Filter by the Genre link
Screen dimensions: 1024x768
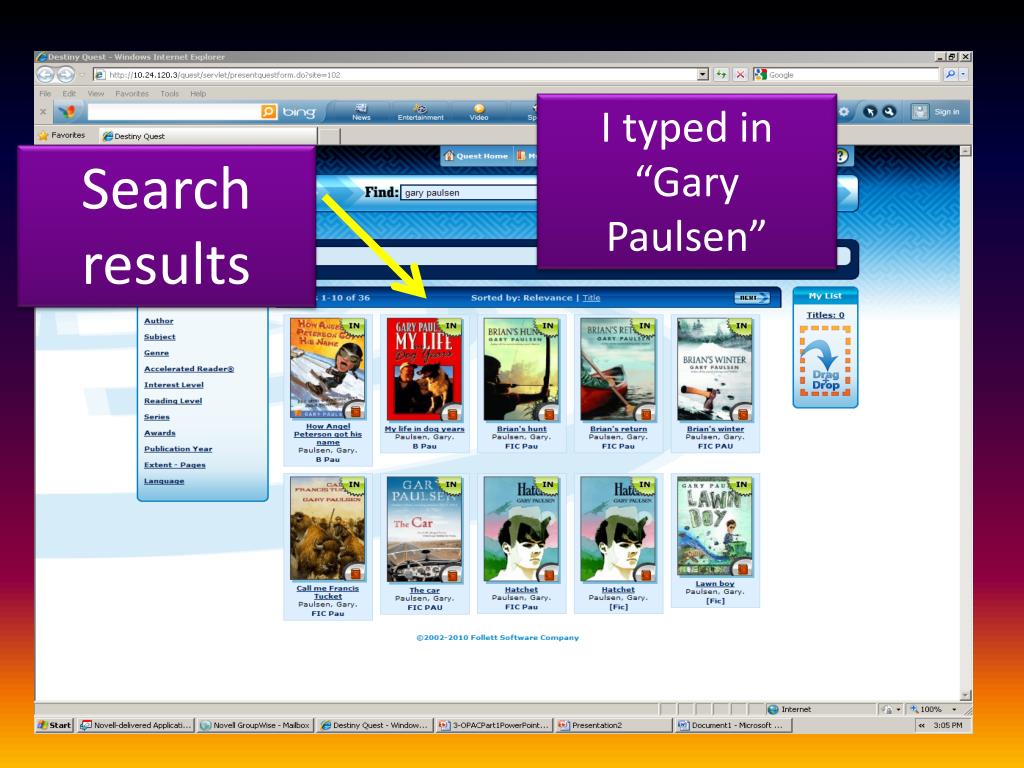[156, 353]
